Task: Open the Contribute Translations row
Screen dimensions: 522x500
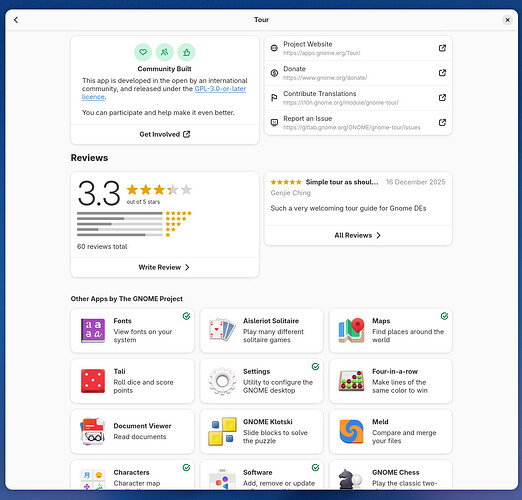Action: 358,98
